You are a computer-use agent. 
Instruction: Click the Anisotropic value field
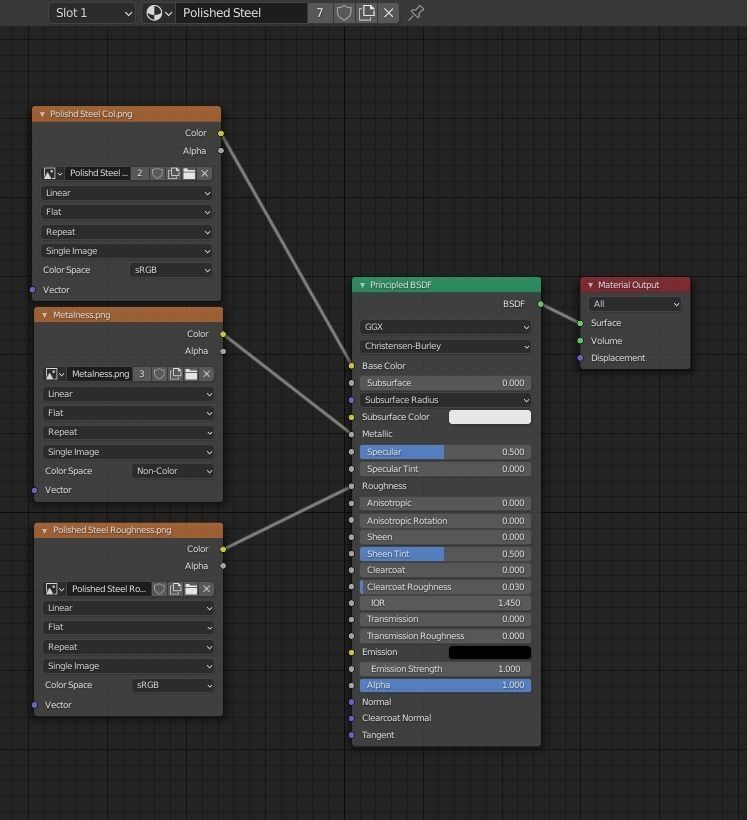tap(446, 503)
